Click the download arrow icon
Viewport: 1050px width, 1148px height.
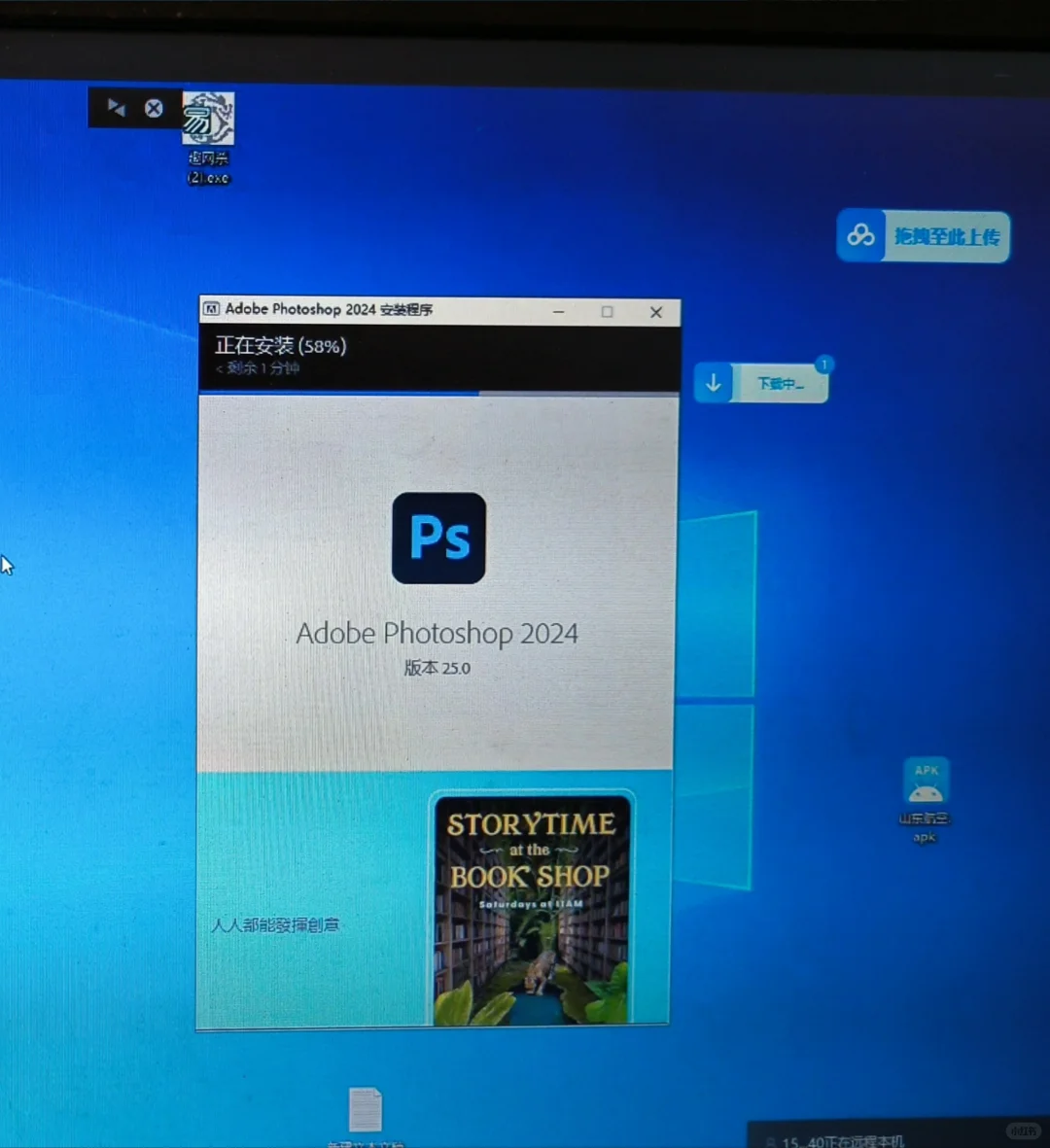pyautogui.click(x=714, y=382)
